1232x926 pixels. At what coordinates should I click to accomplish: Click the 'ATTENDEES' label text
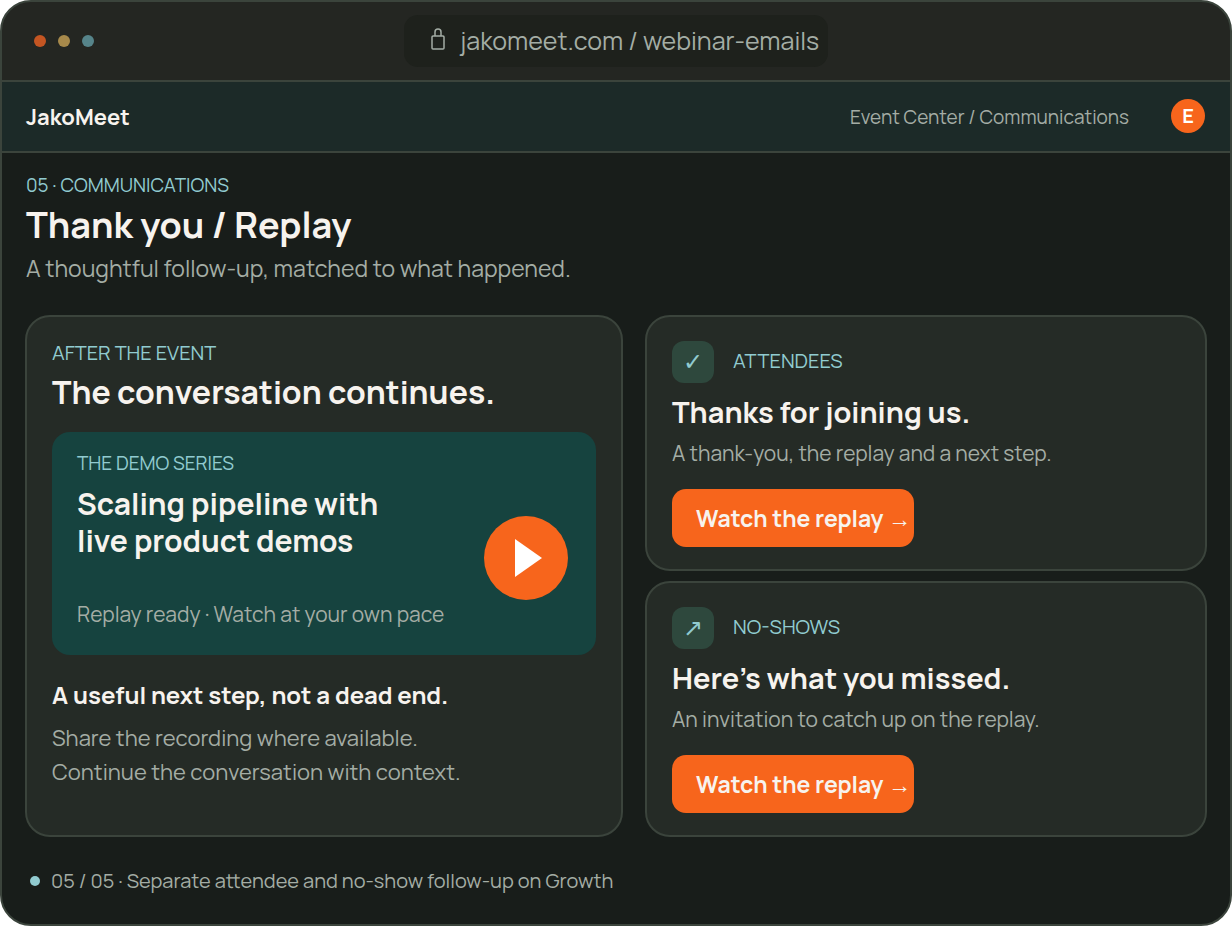[x=788, y=362]
